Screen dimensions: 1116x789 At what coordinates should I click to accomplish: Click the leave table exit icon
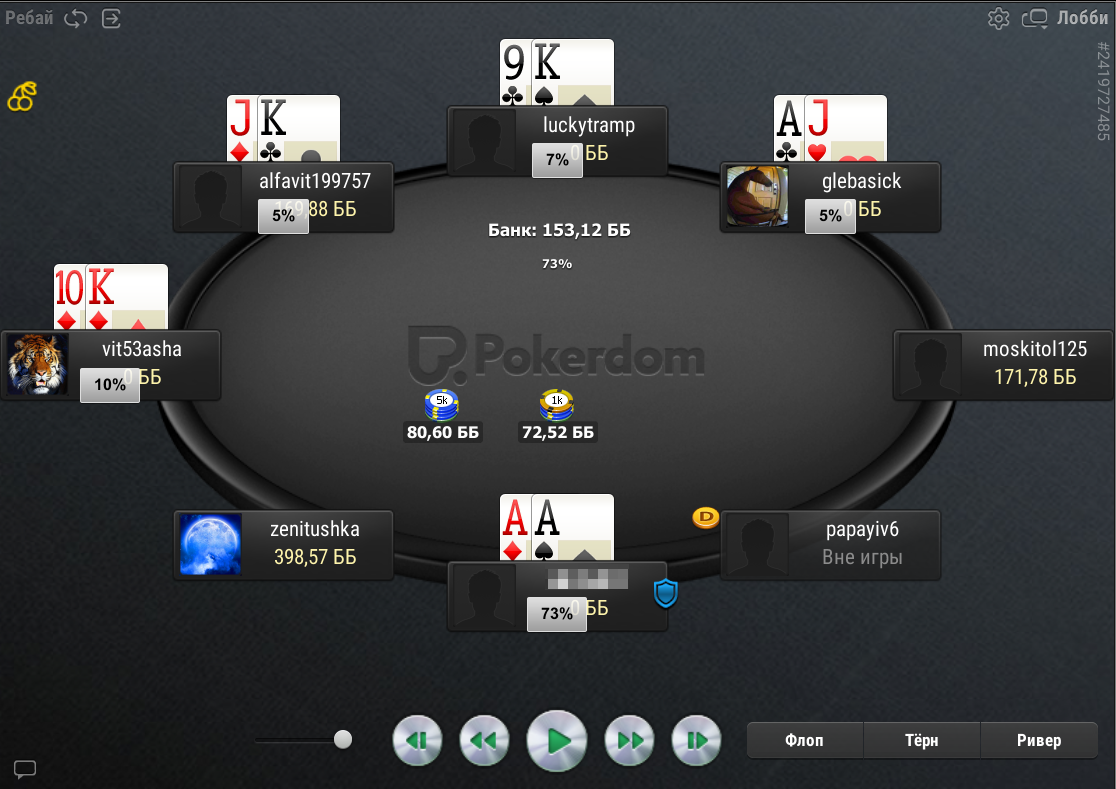(112, 18)
